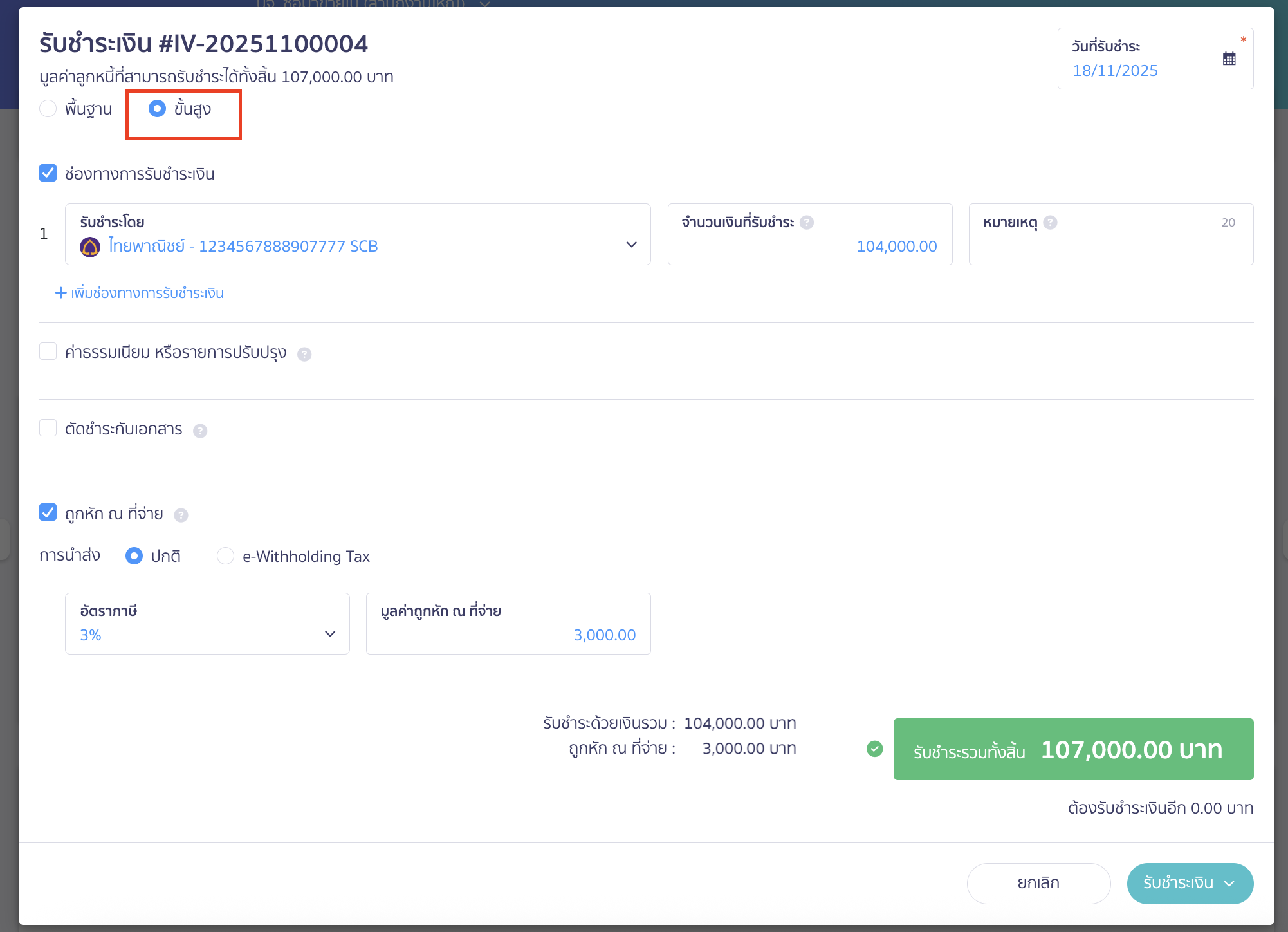Open the อัตราภาษี 3% dropdown

coord(330,634)
